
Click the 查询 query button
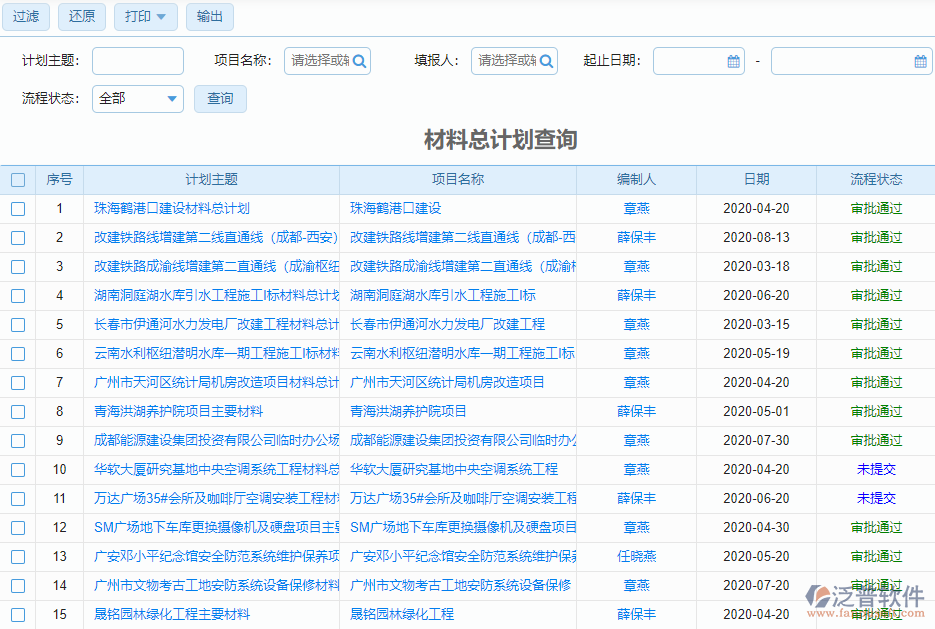coord(220,99)
